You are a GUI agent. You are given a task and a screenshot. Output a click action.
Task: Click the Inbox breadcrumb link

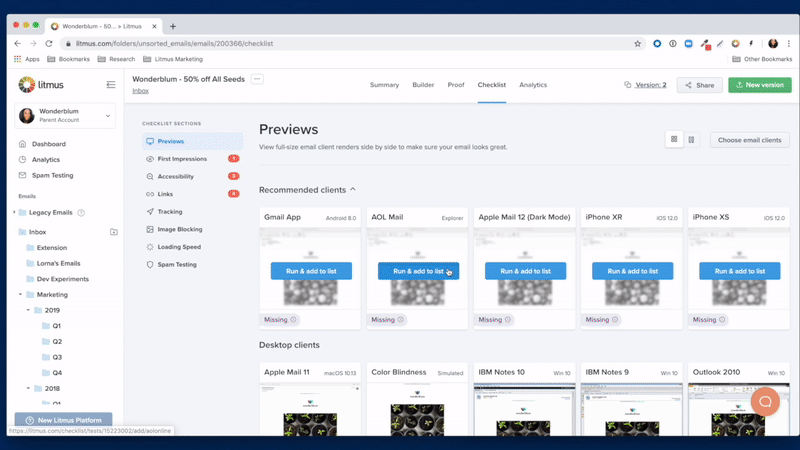coord(140,91)
